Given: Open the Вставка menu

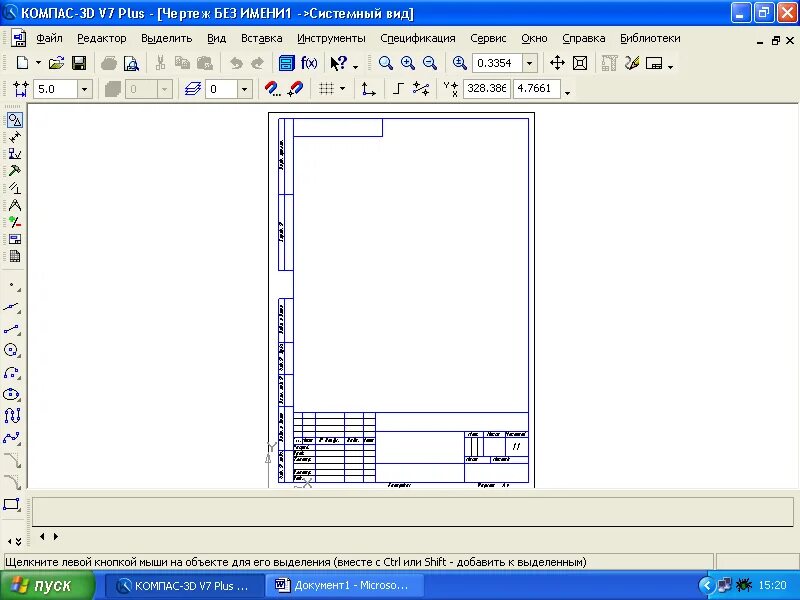Looking at the screenshot, I should (262, 38).
